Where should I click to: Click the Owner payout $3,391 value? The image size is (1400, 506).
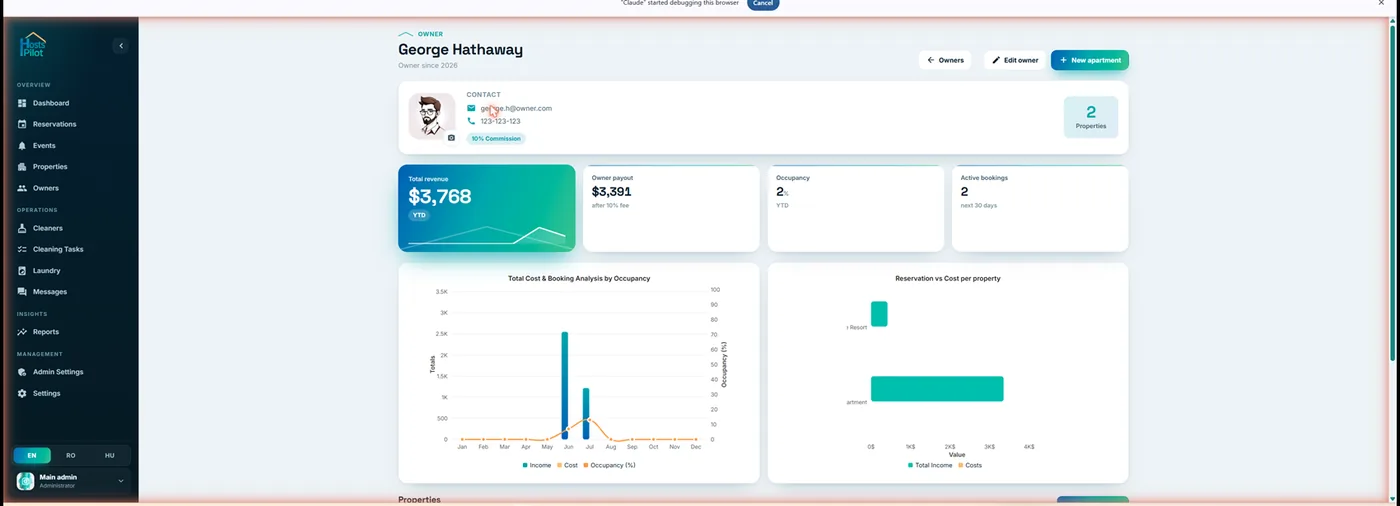click(x=612, y=191)
